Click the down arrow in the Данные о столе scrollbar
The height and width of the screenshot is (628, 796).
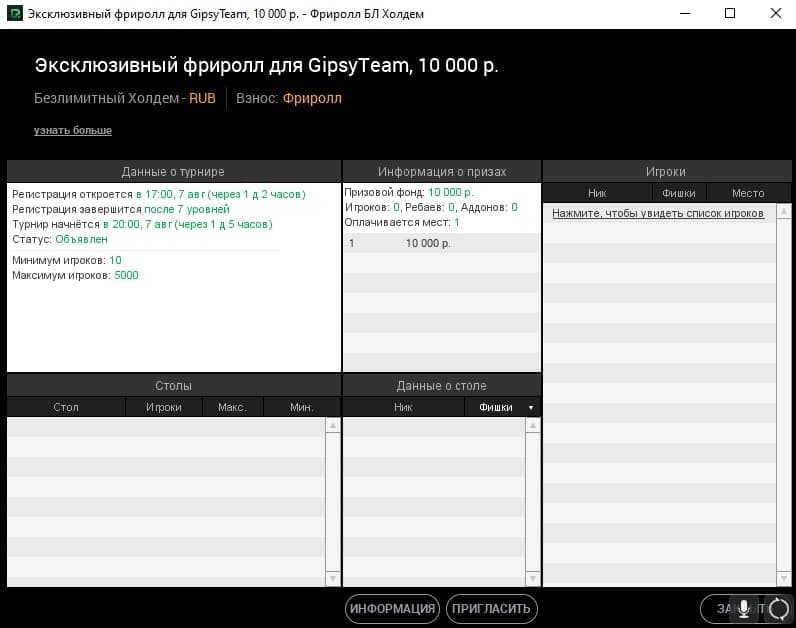click(x=533, y=579)
